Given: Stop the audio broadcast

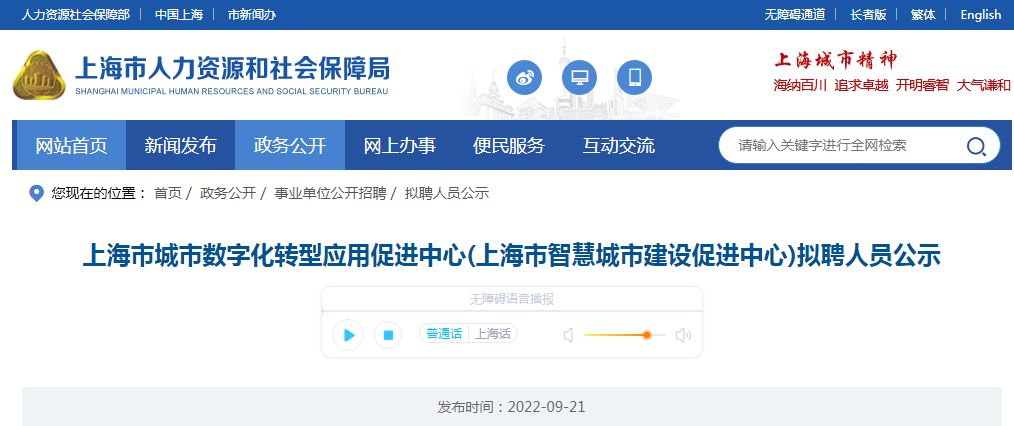Looking at the screenshot, I should [x=388, y=335].
